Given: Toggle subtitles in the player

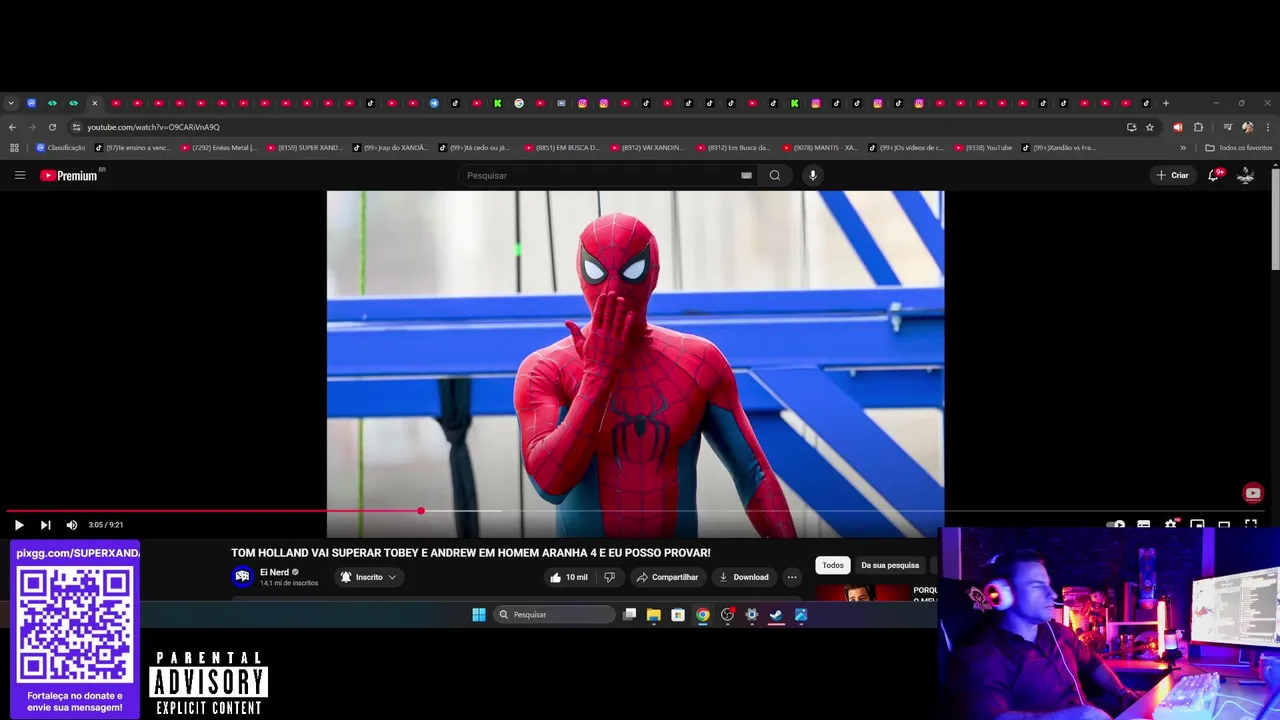Looking at the screenshot, I should [x=1144, y=525].
